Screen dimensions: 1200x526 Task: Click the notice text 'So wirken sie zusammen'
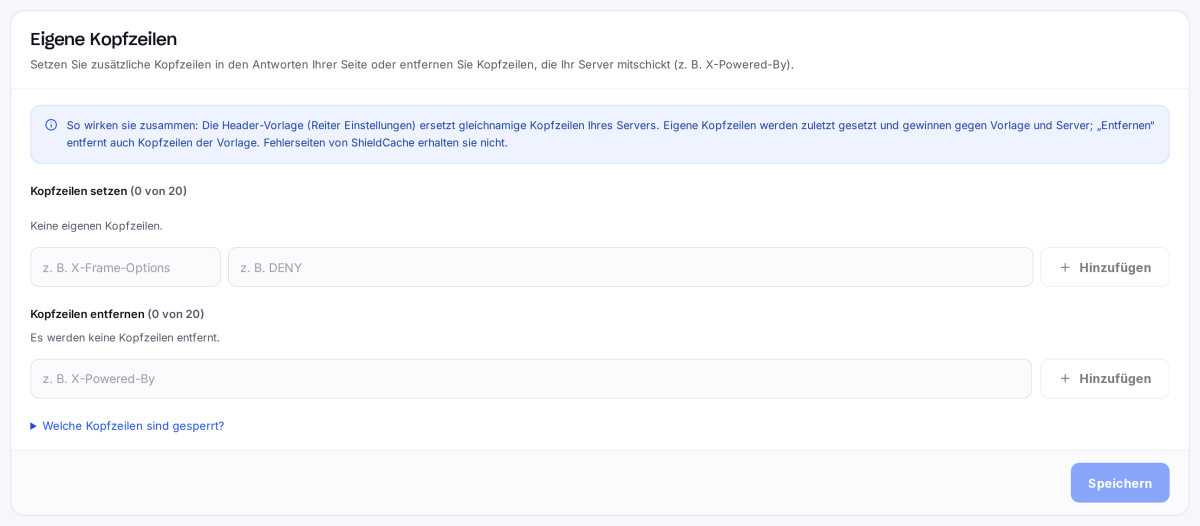pyautogui.click(x=131, y=125)
